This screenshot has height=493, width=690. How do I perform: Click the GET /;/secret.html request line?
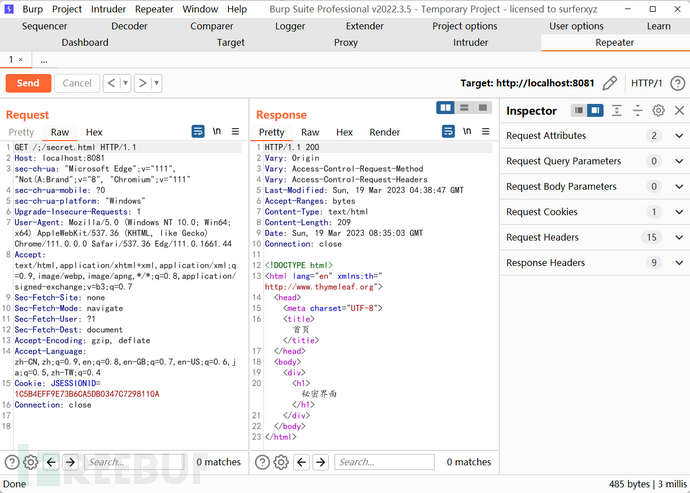coord(75,147)
